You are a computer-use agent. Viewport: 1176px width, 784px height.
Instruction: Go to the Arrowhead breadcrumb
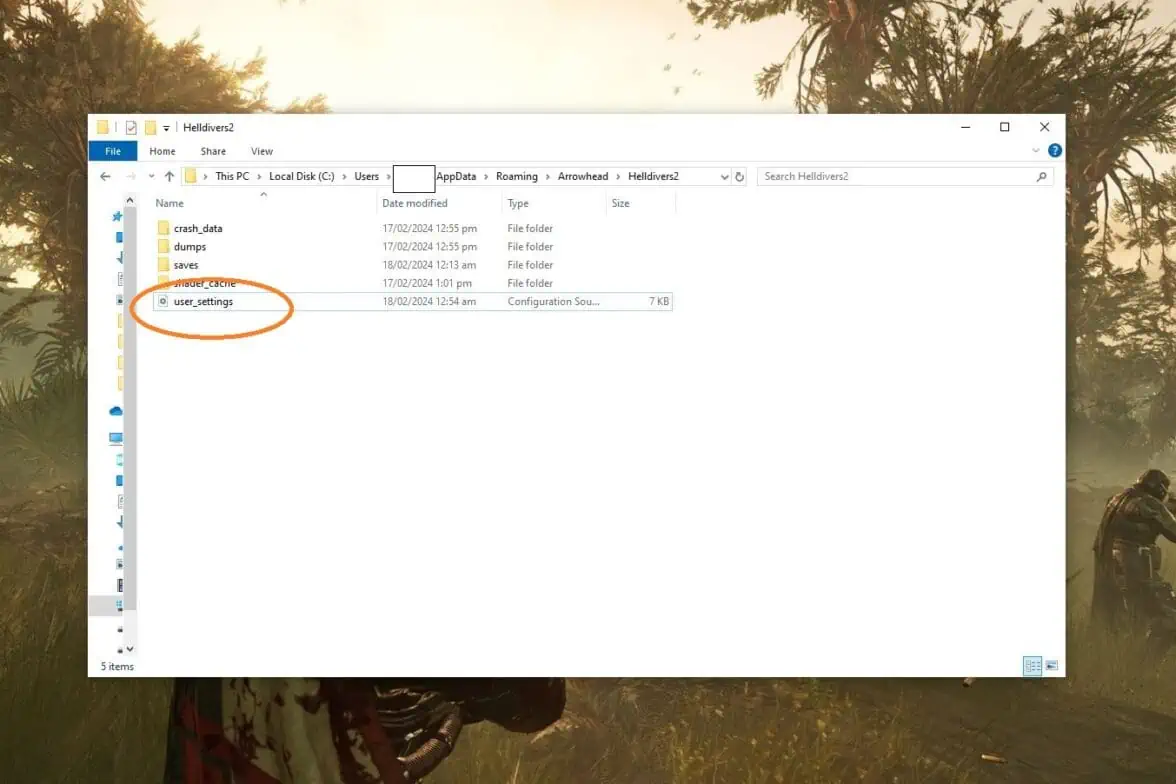tap(583, 176)
